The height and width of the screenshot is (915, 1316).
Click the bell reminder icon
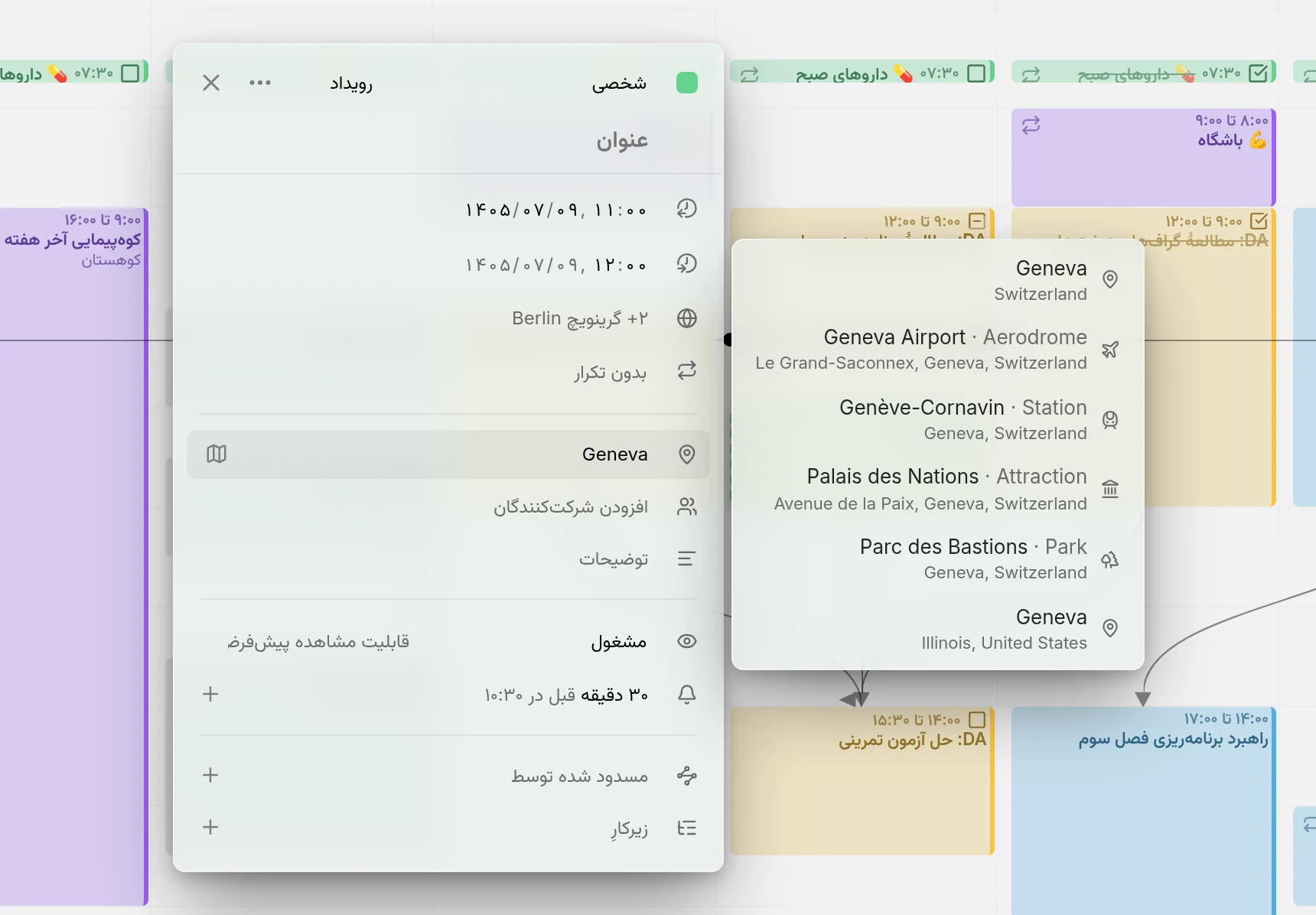coord(687,695)
